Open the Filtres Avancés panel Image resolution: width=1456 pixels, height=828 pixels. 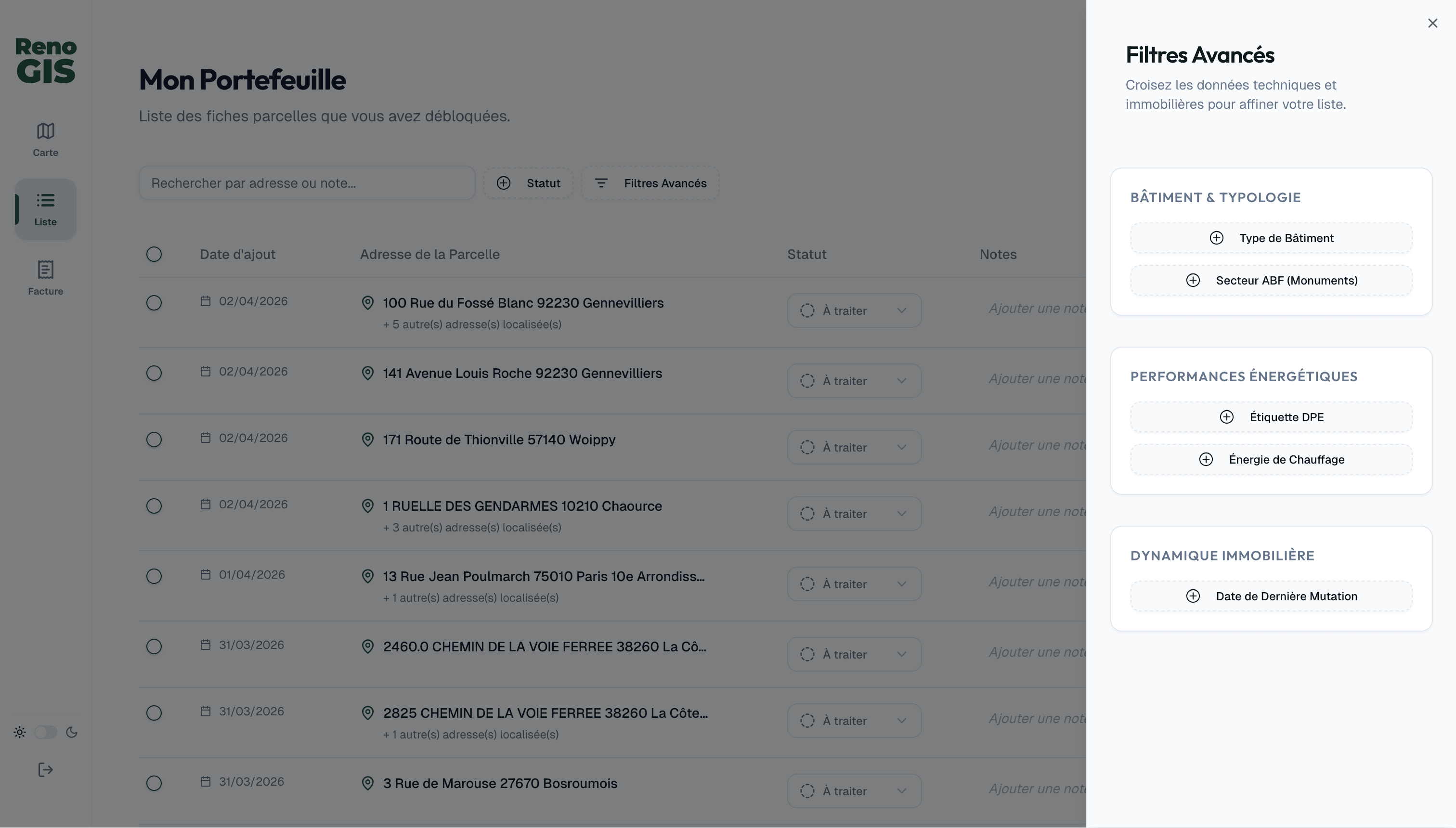(650, 182)
